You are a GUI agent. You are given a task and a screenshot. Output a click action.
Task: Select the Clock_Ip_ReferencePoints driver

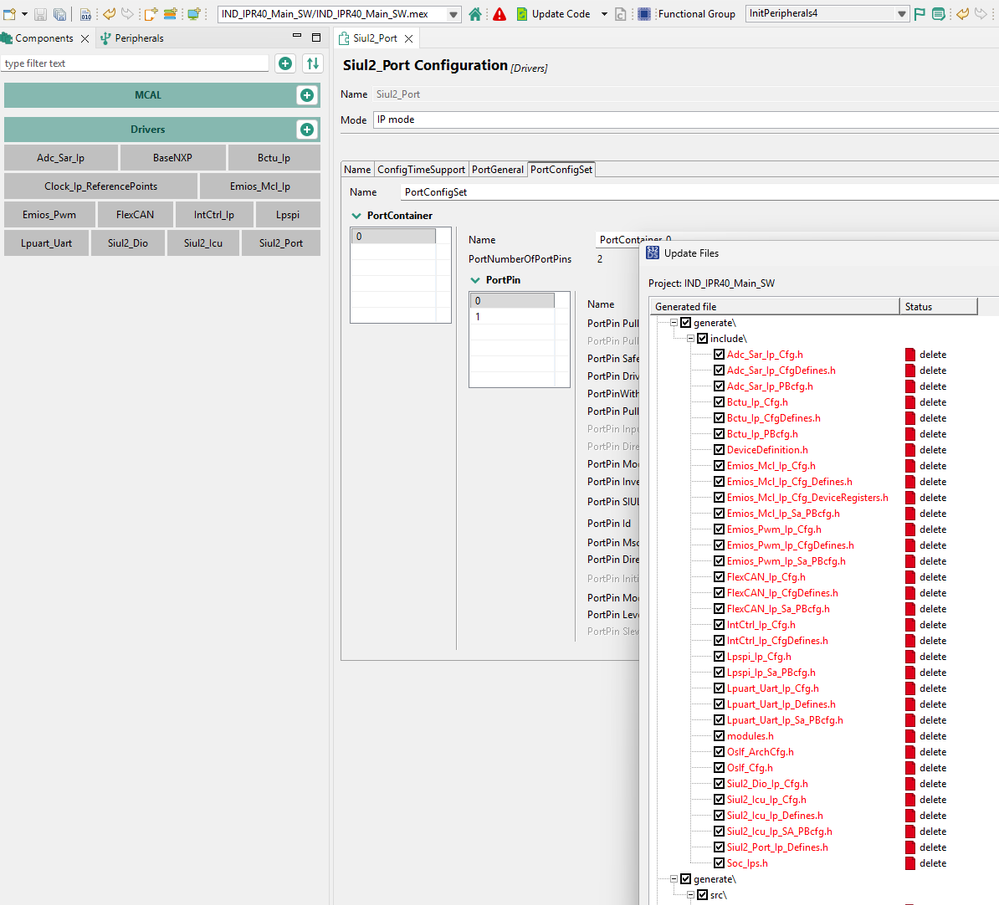coord(101,186)
